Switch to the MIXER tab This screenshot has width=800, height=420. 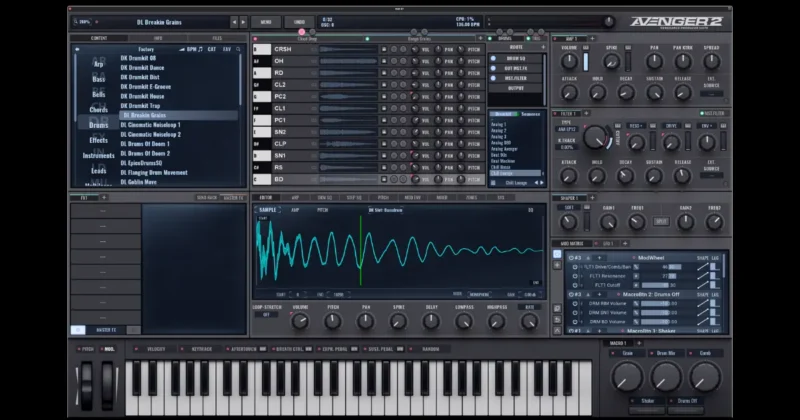tap(442, 197)
